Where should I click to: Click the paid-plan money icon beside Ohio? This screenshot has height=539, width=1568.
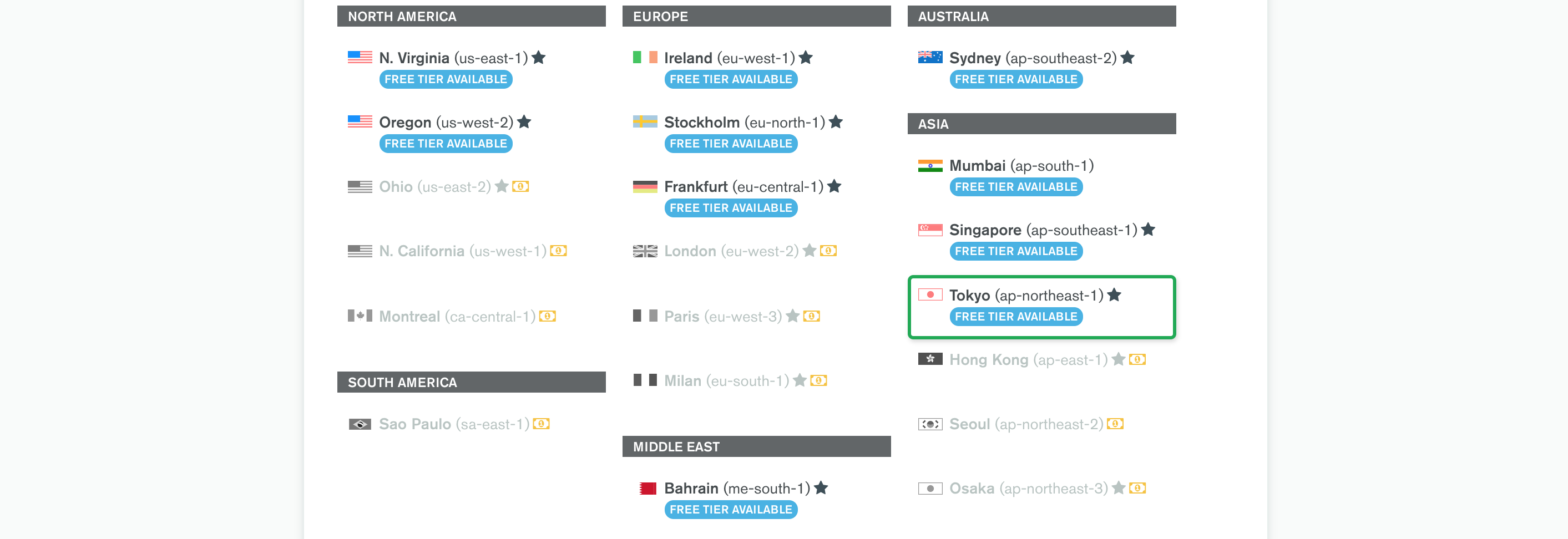520,186
